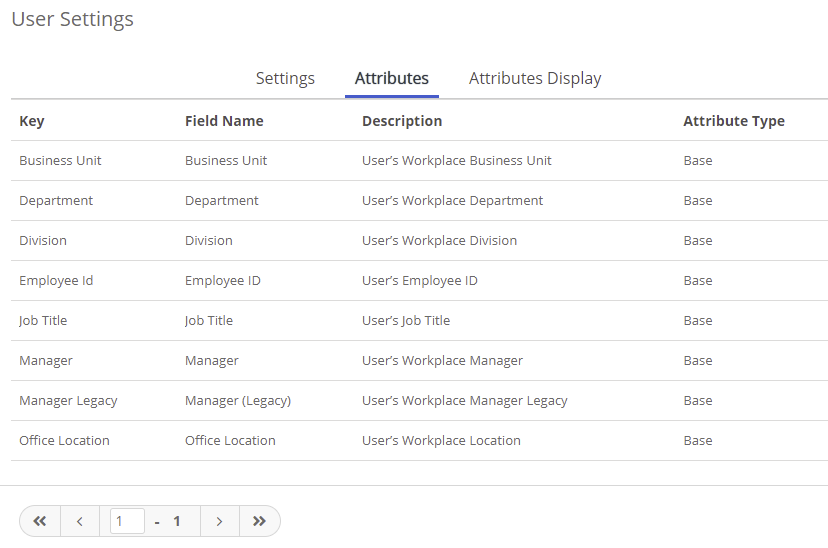Go to first page using double-left arrows
828x548 pixels.
click(x=40, y=521)
